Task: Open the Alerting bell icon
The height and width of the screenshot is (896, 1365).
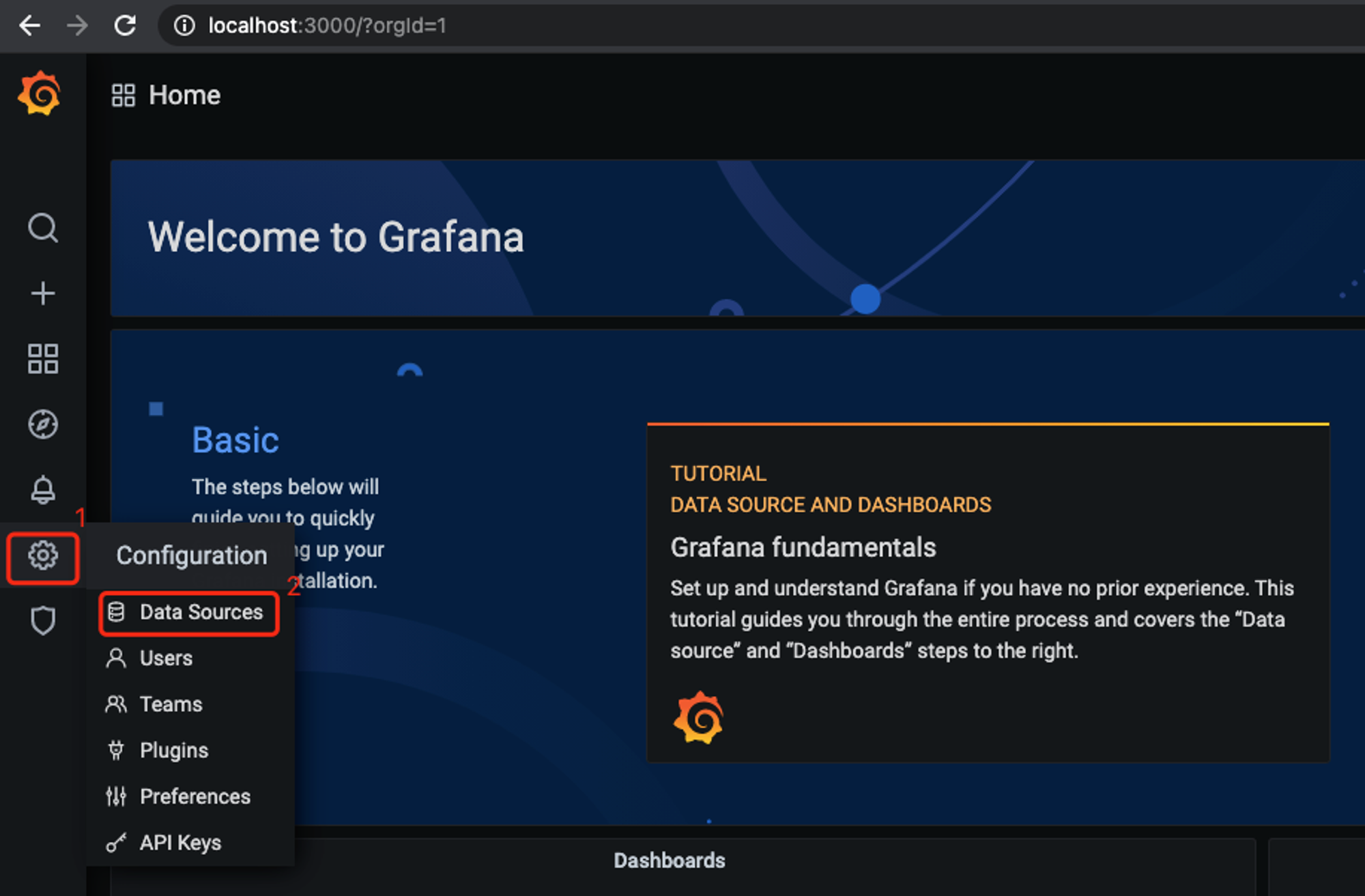Action: (42, 490)
